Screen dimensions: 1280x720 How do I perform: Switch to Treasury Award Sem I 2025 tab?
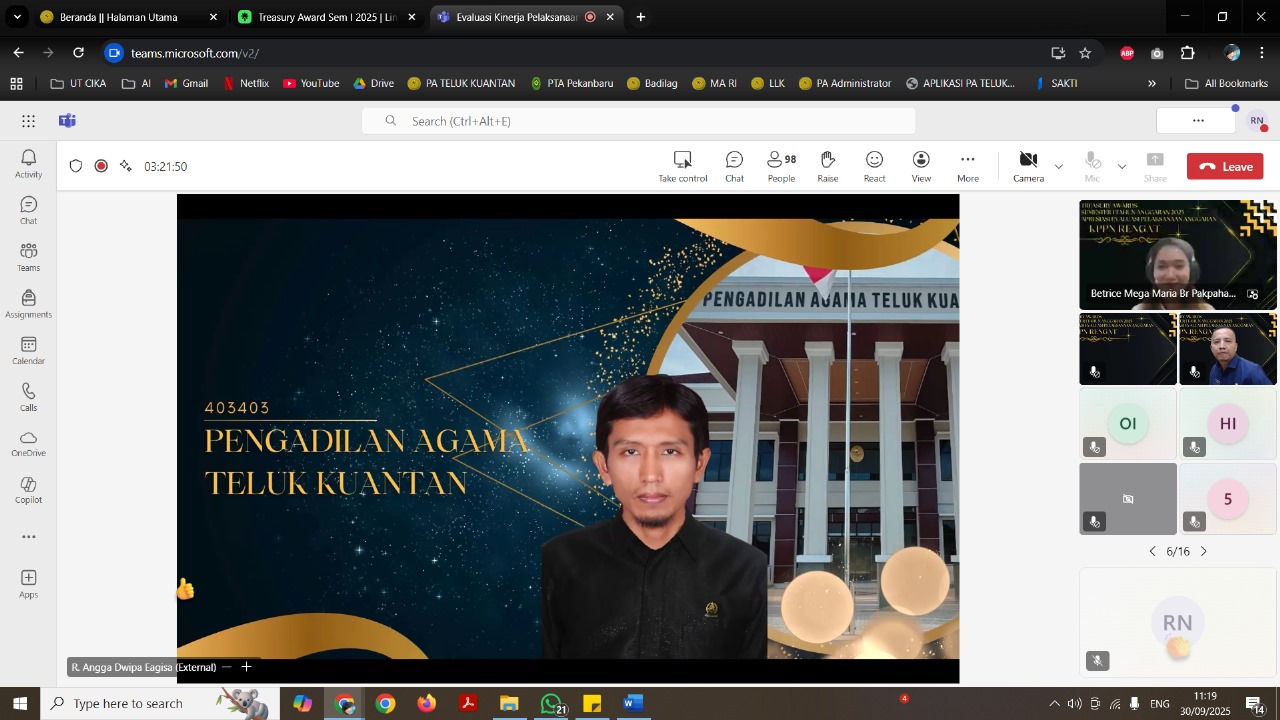326,17
